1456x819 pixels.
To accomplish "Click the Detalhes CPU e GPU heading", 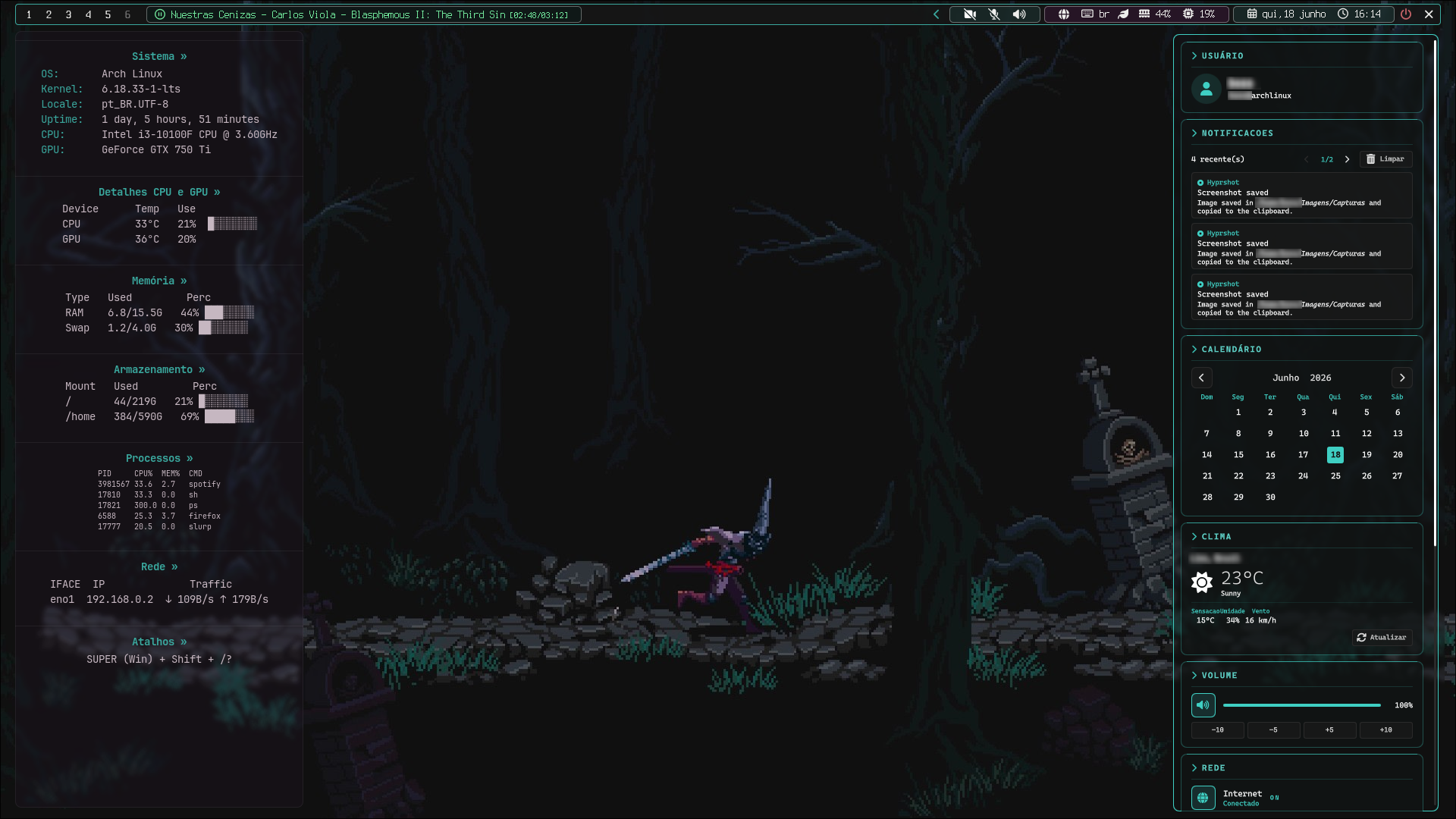I will [159, 192].
